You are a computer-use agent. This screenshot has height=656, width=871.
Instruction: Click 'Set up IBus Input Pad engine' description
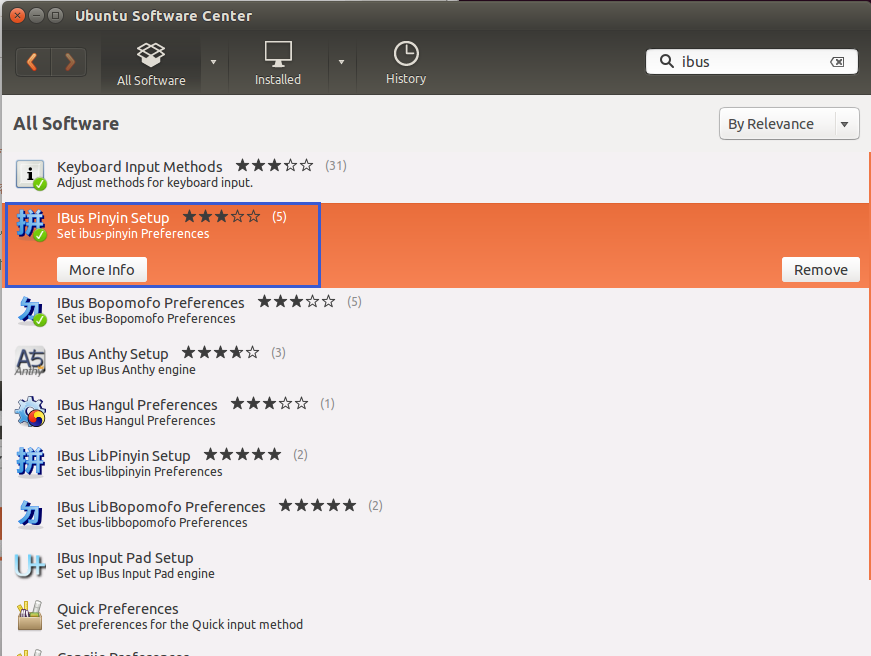point(136,574)
